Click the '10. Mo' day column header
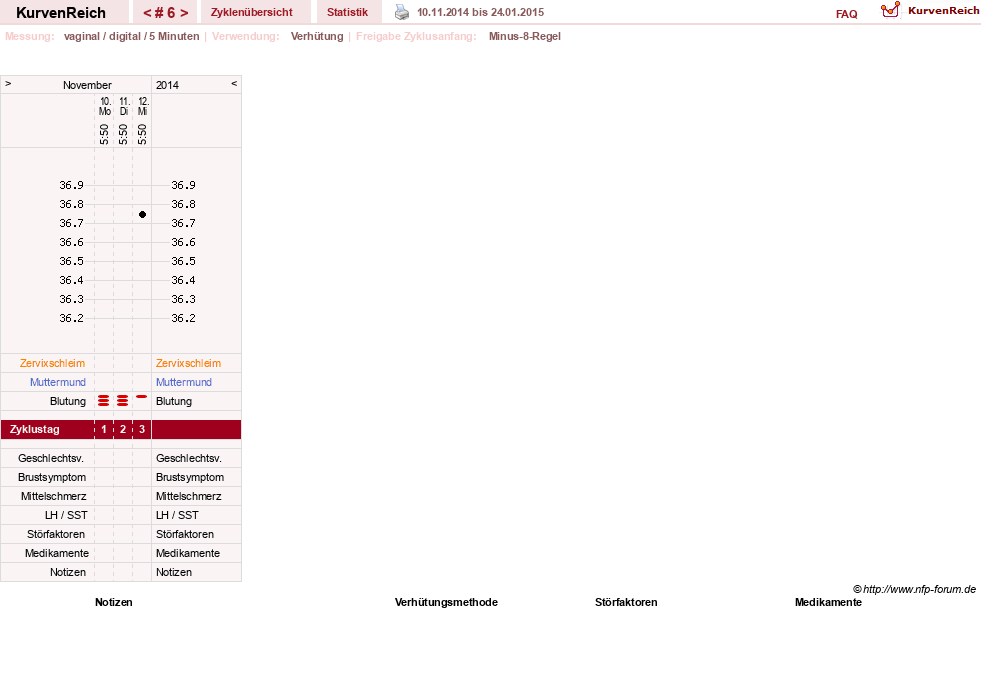Screen dimensions: 981x681 [104, 106]
